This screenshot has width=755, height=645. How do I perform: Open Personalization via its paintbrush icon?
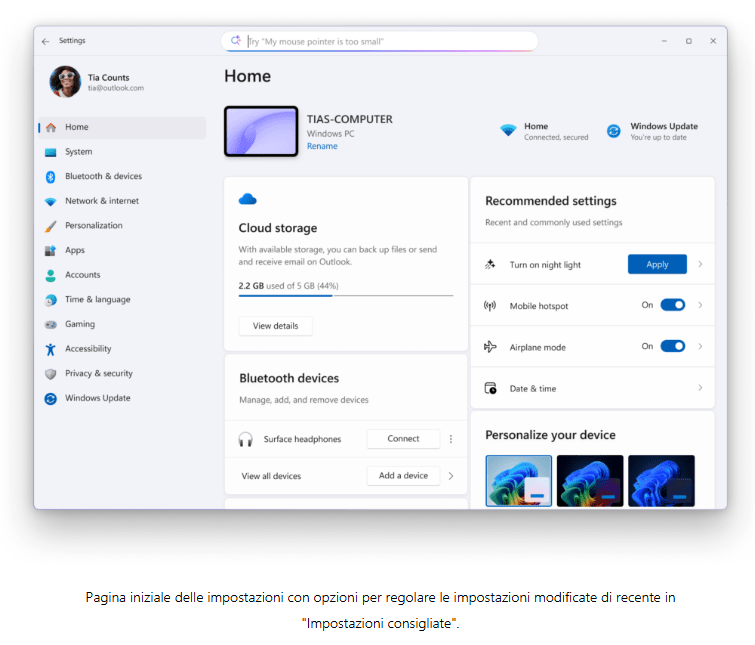[x=50, y=226]
